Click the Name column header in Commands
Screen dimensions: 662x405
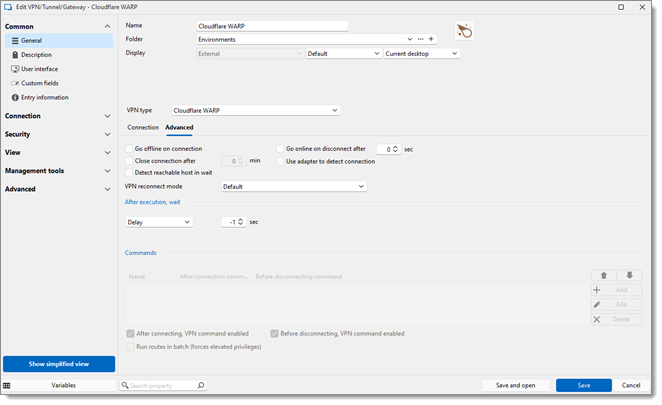pos(151,277)
